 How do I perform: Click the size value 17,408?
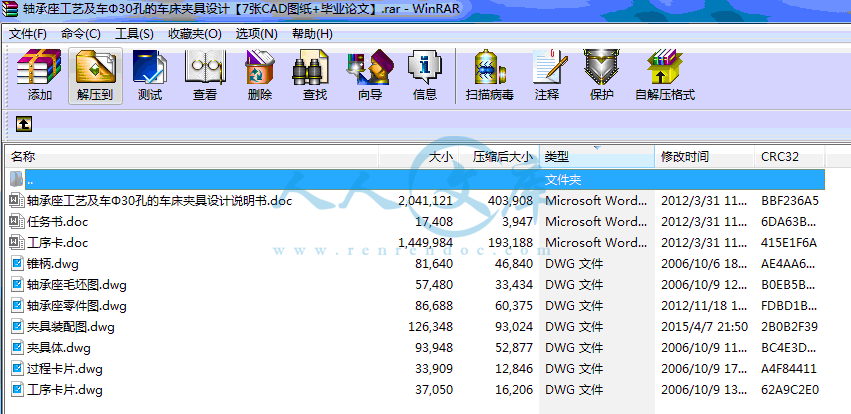[x=435, y=222]
